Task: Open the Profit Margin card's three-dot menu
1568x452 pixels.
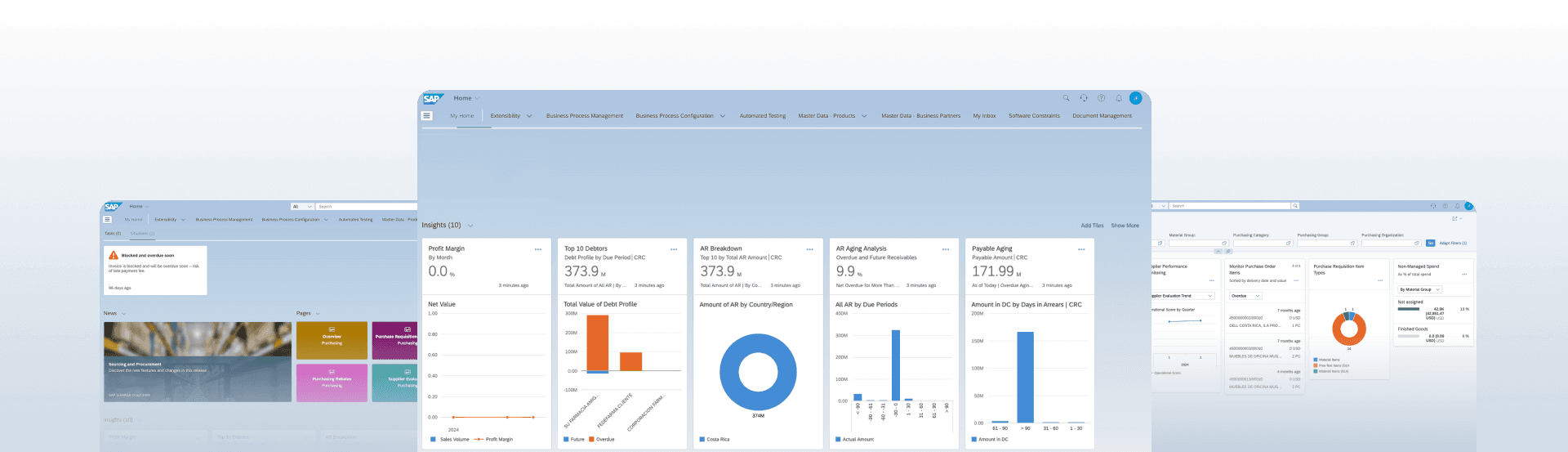Action: (538, 249)
